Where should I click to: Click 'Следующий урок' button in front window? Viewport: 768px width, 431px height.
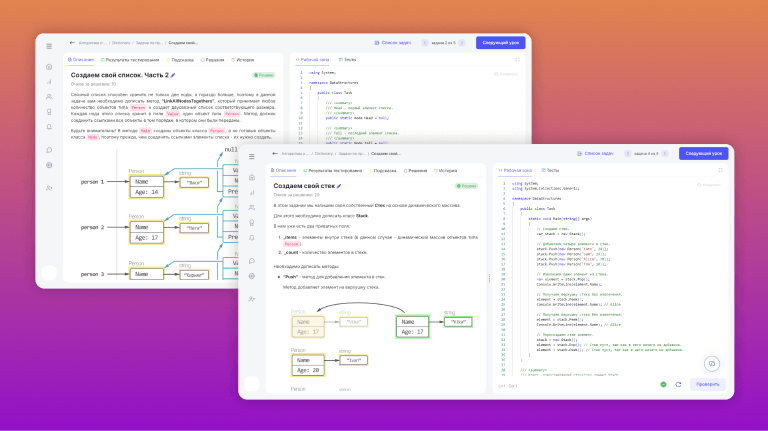(x=703, y=154)
